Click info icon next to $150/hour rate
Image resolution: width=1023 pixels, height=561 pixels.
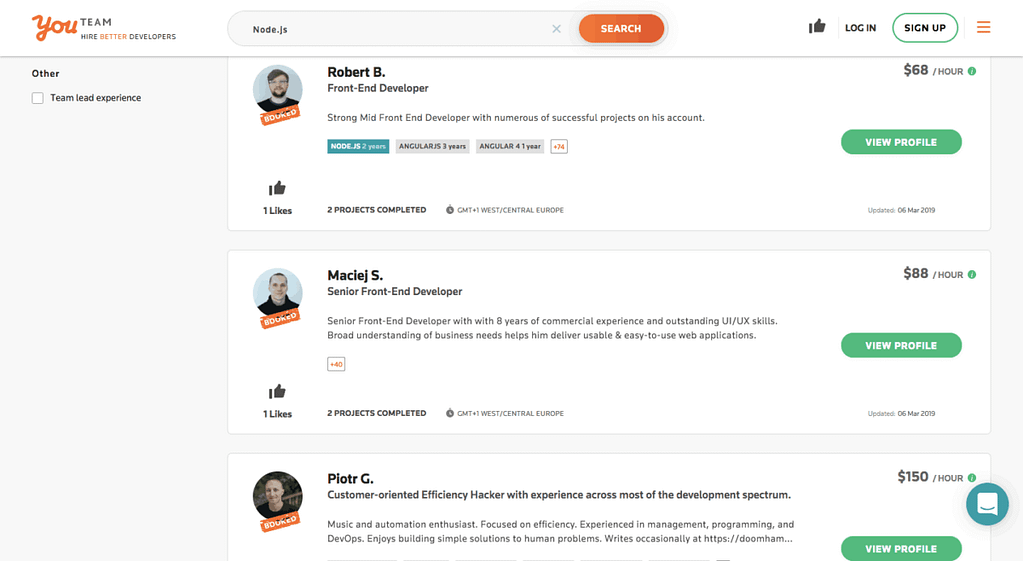coord(972,478)
